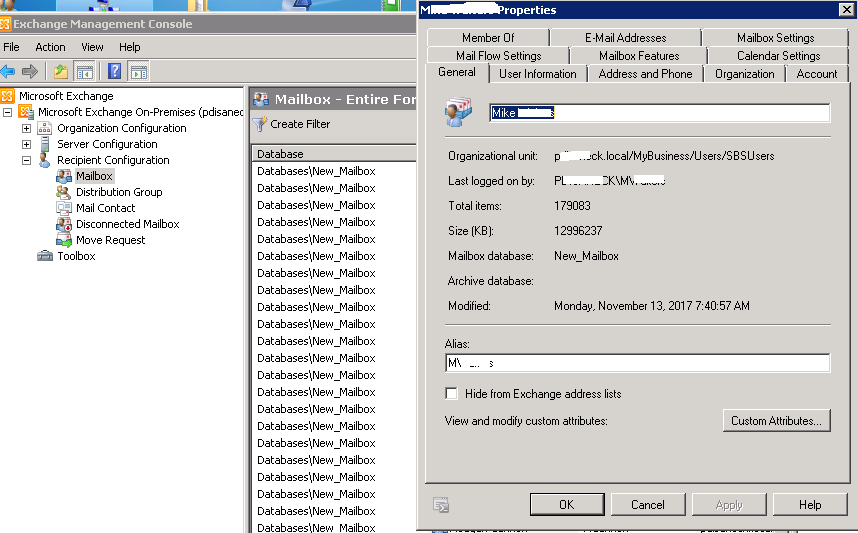Click the Total items value 179083
858x533 pixels.
pyautogui.click(x=572, y=206)
